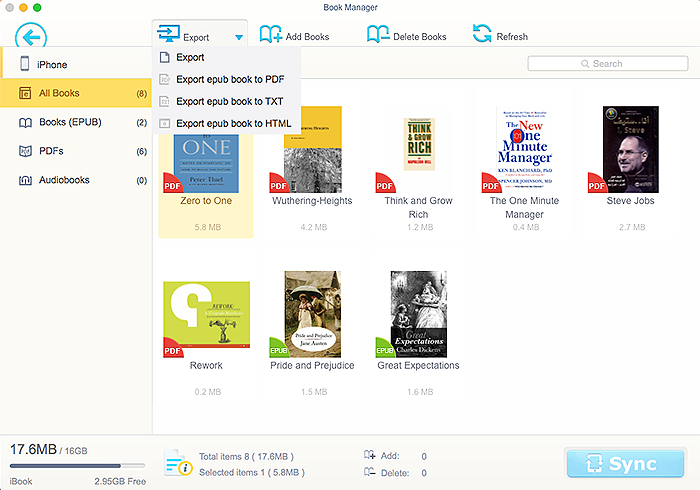This screenshot has height=490, width=700.
Task: Click the iBook storage usage bar
Action: coord(77,466)
